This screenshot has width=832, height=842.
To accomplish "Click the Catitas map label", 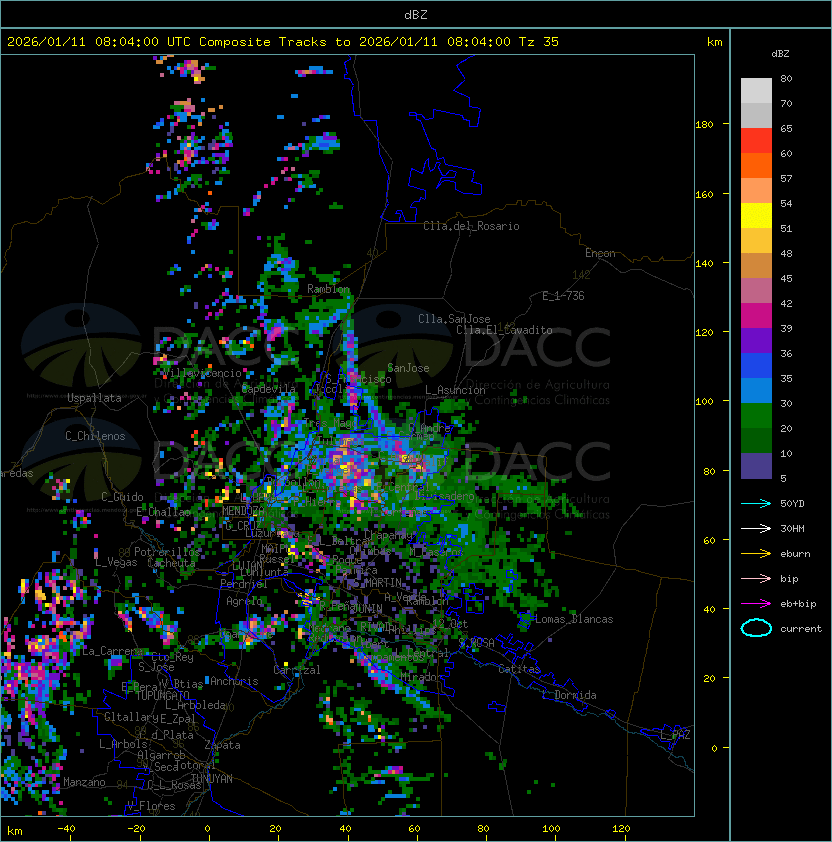I will click(x=519, y=669).
